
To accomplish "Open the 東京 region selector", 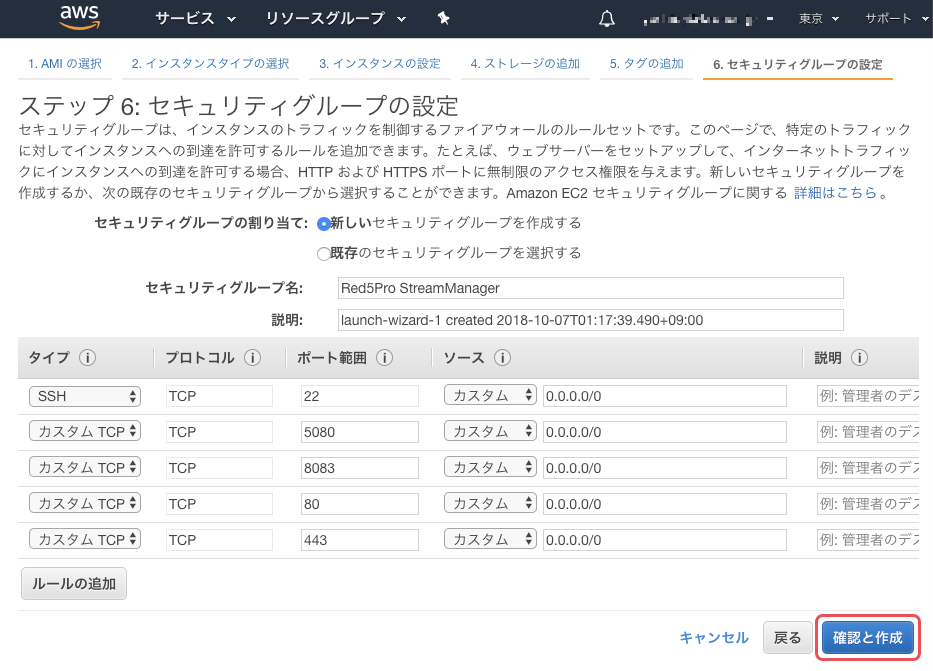I will (x=819, y=19).
